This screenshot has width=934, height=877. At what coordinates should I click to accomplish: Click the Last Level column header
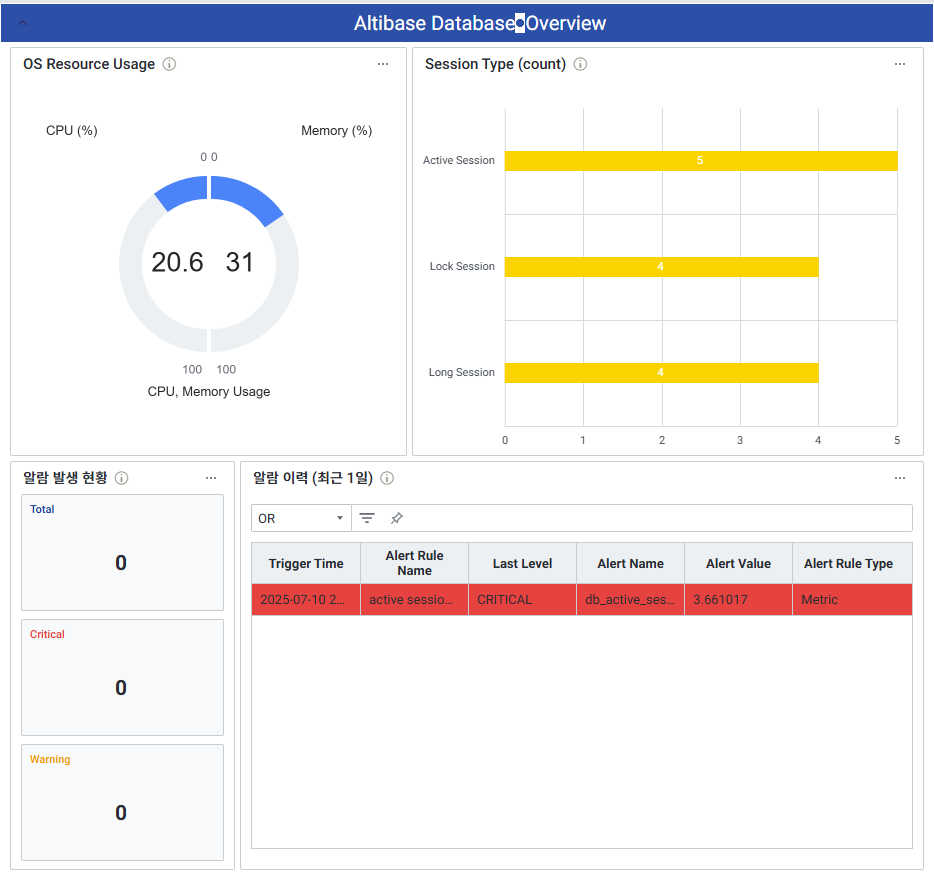pyautogui.click(x=522, y=563)
